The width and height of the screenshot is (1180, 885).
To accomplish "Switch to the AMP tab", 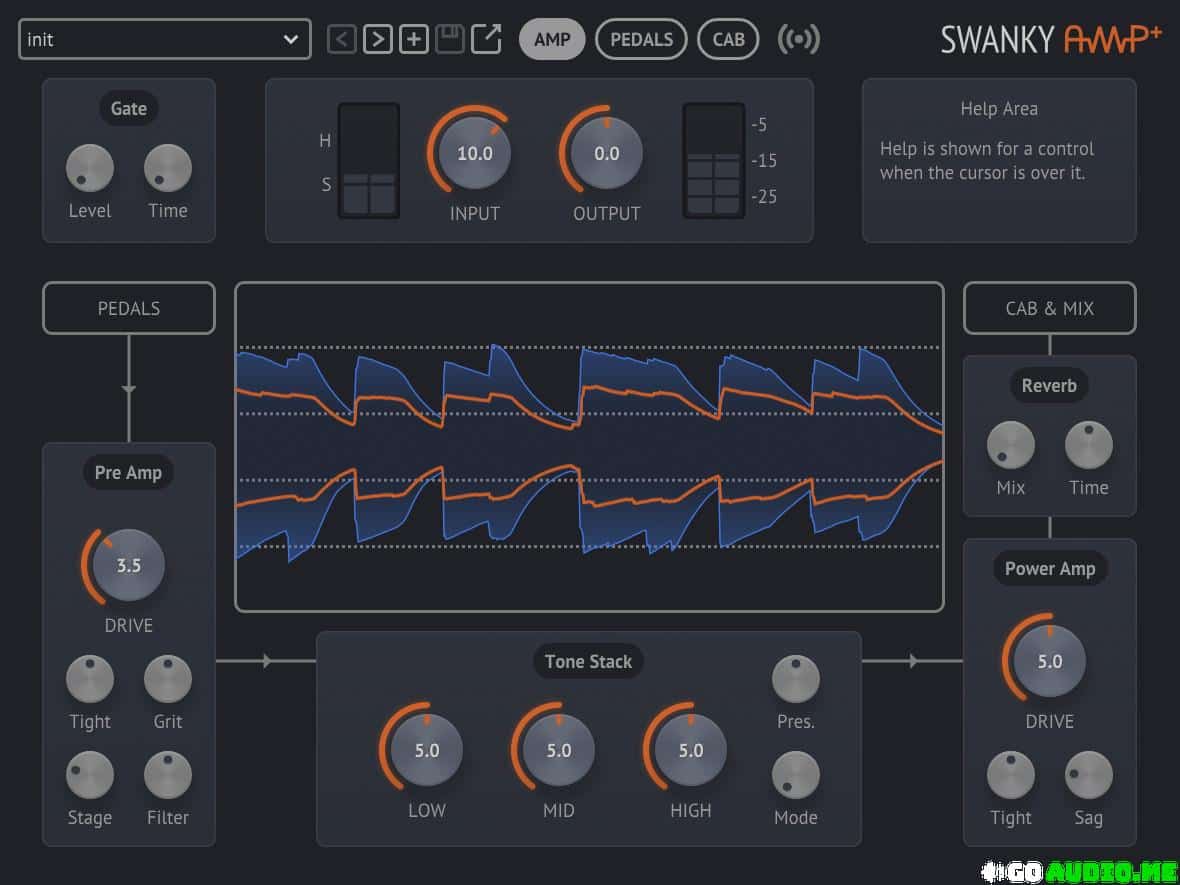I will 552,39.
